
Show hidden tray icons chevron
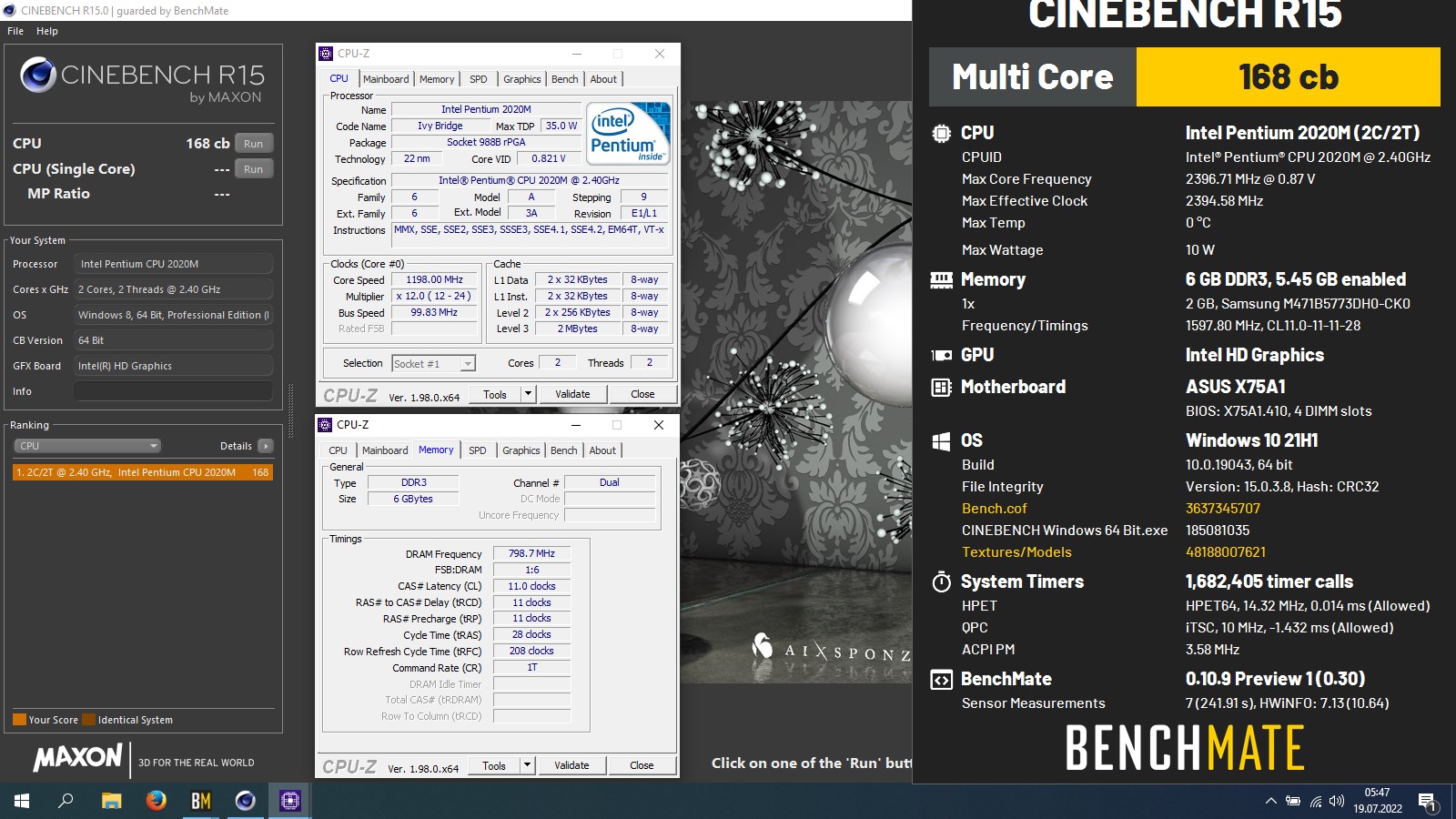click(1270, 801)
